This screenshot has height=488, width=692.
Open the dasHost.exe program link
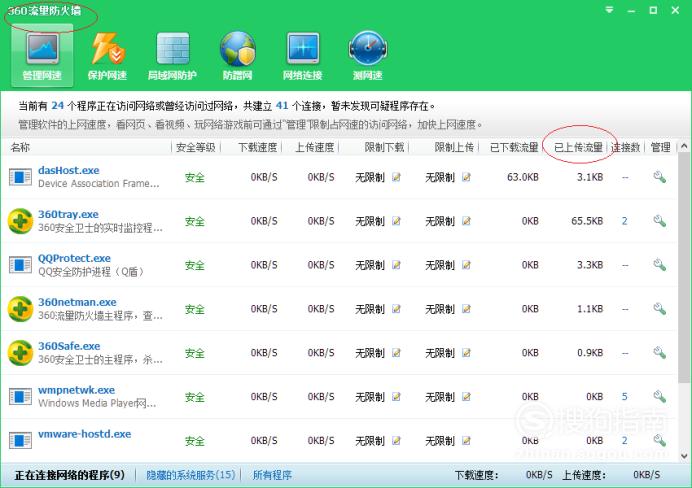[68, 170]
